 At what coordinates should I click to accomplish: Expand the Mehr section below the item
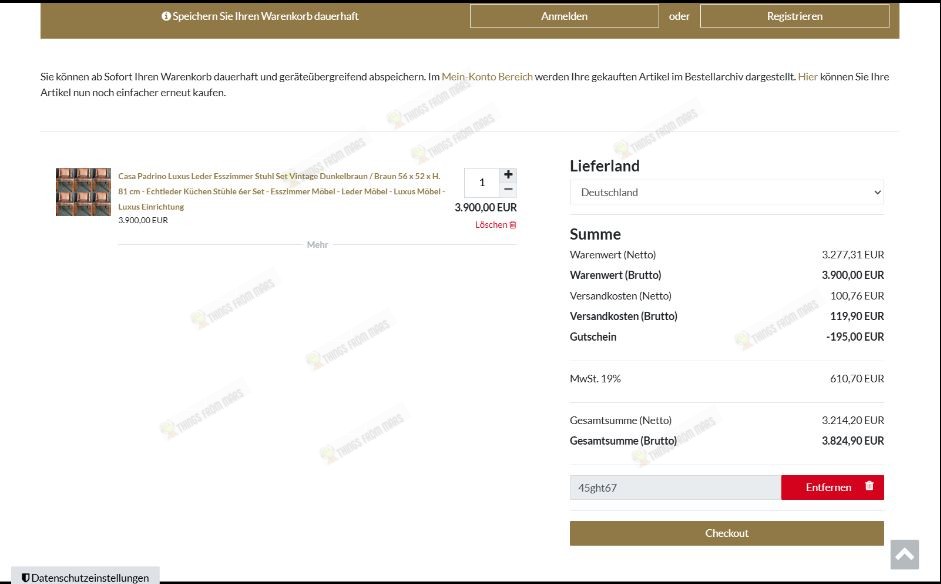tap(317, 244)
